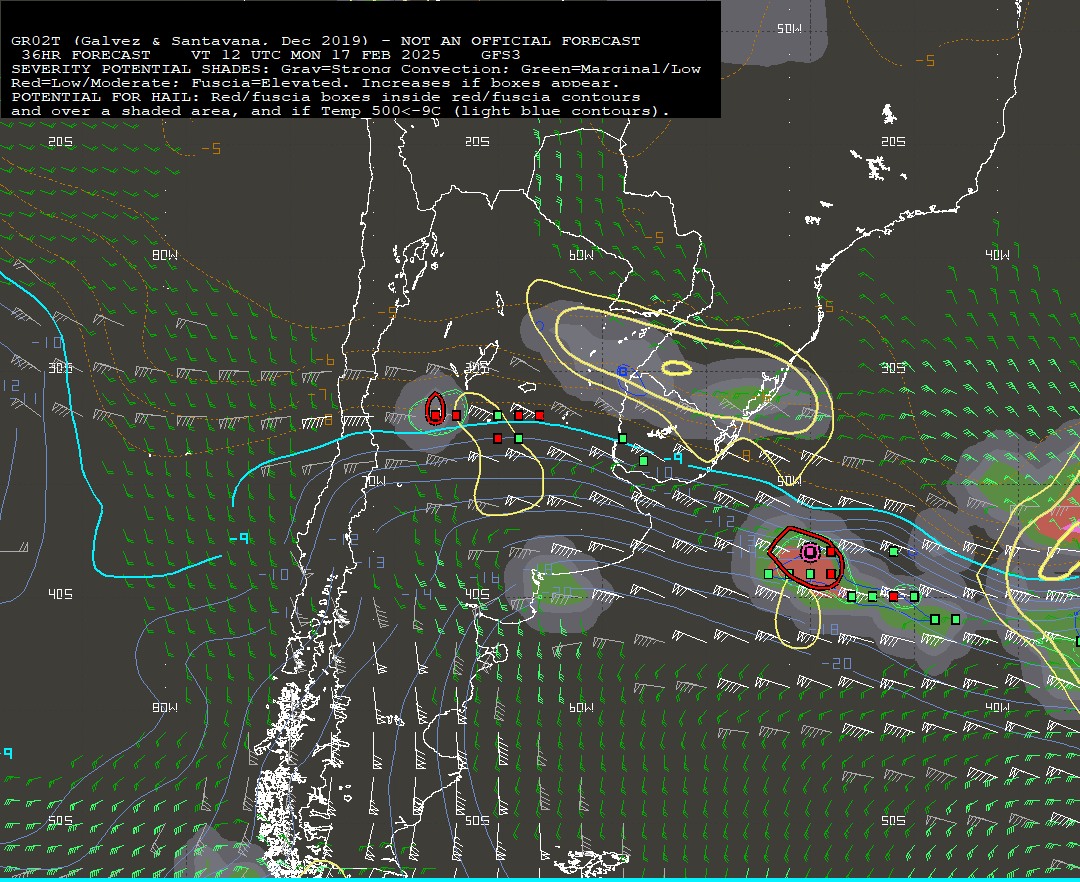
Task: Select the blue "-20" temperature contour label
Action: click(x=837, y=663)
